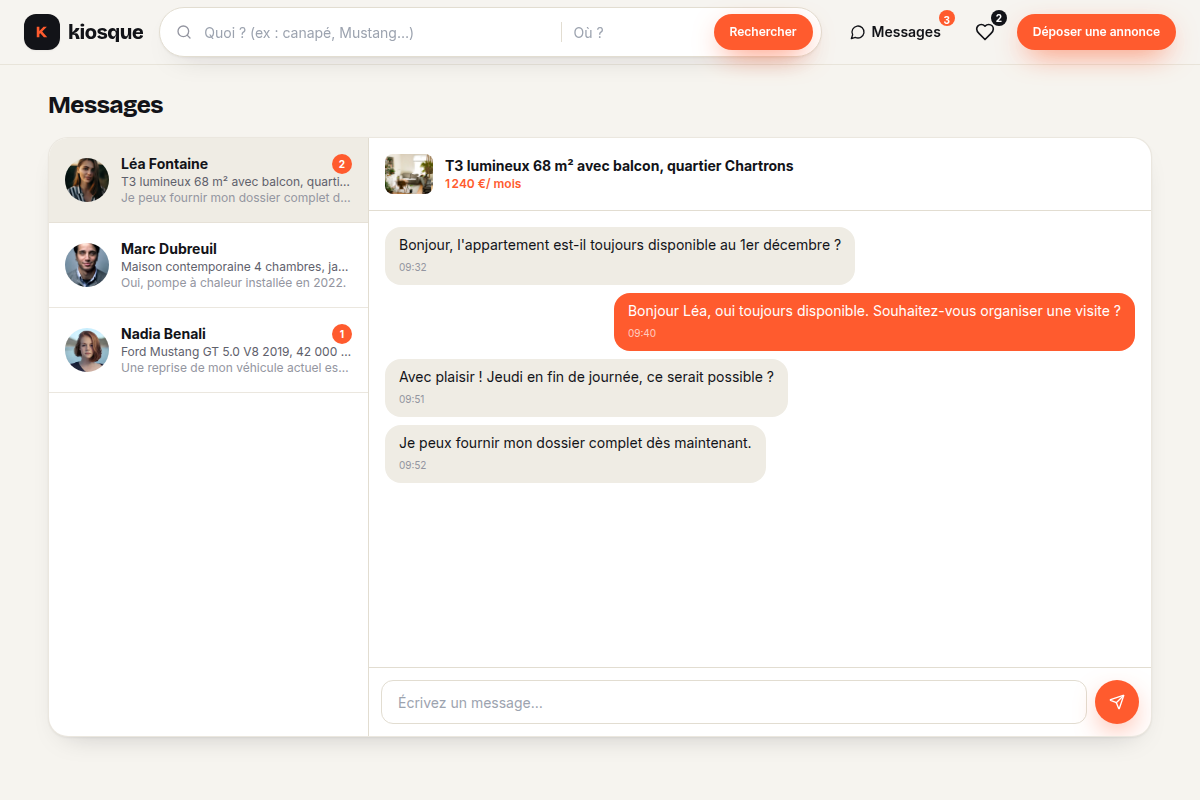The width and height of the screenshot is (1200, 800).
Task: Click the 09:51 message timestamp
Action: point(413,400)
